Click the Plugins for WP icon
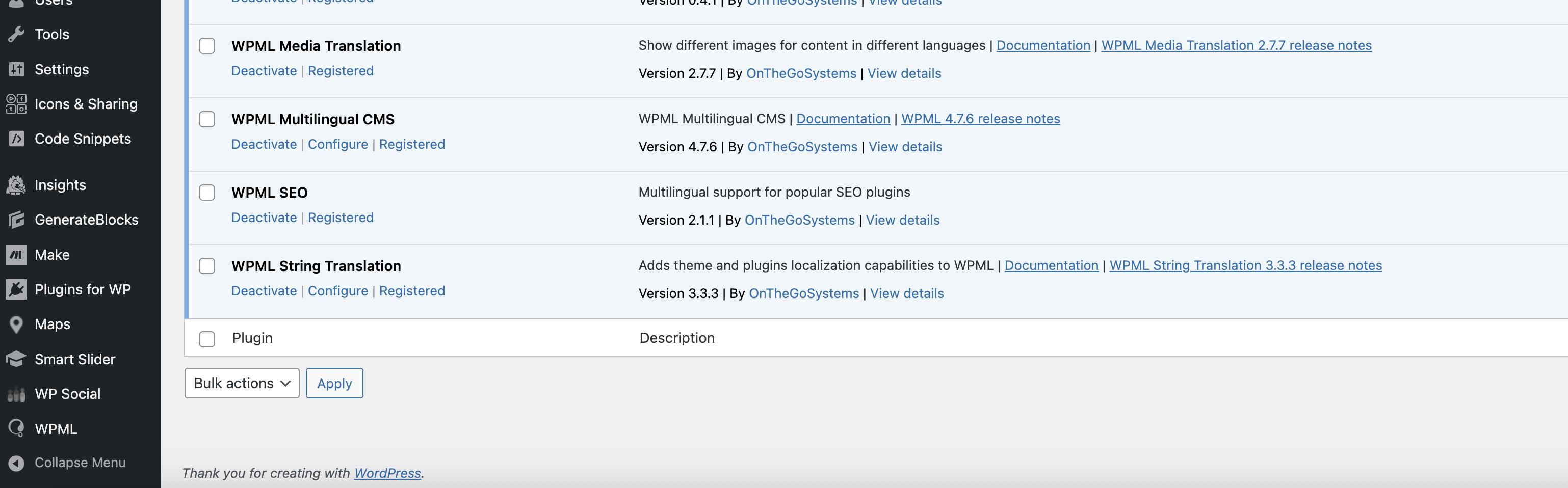The image size is (1568, 488). pos(16,290)
